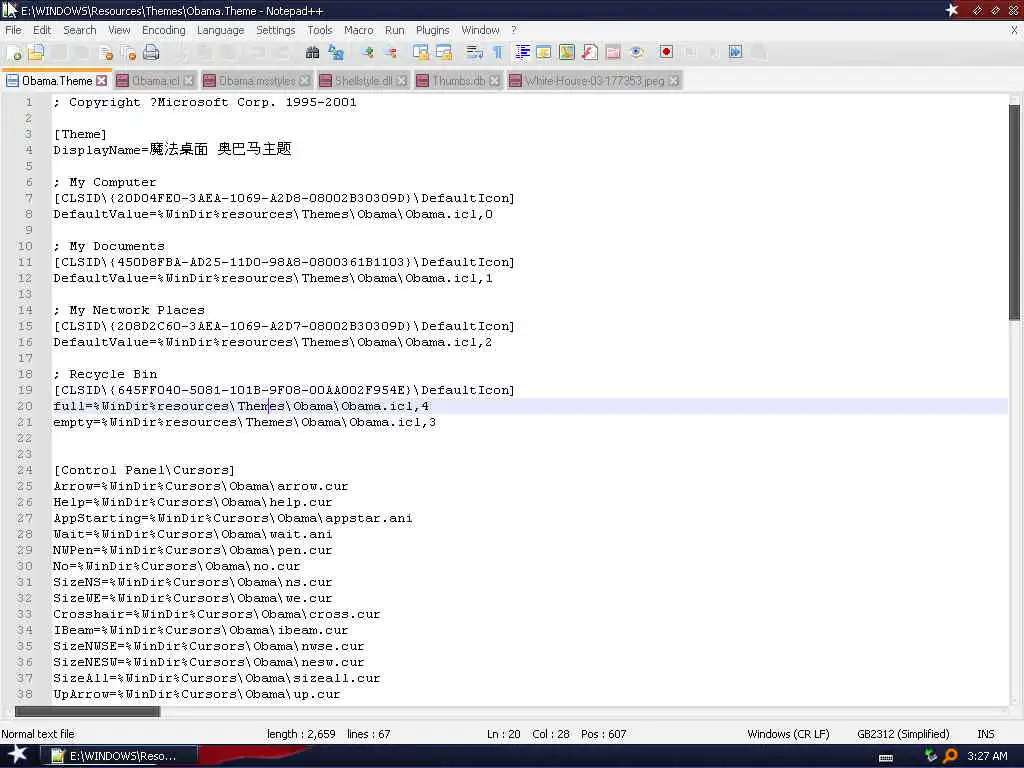
Task: Open the Language menu
Action: pyautogui.click(x=220, y=30)
